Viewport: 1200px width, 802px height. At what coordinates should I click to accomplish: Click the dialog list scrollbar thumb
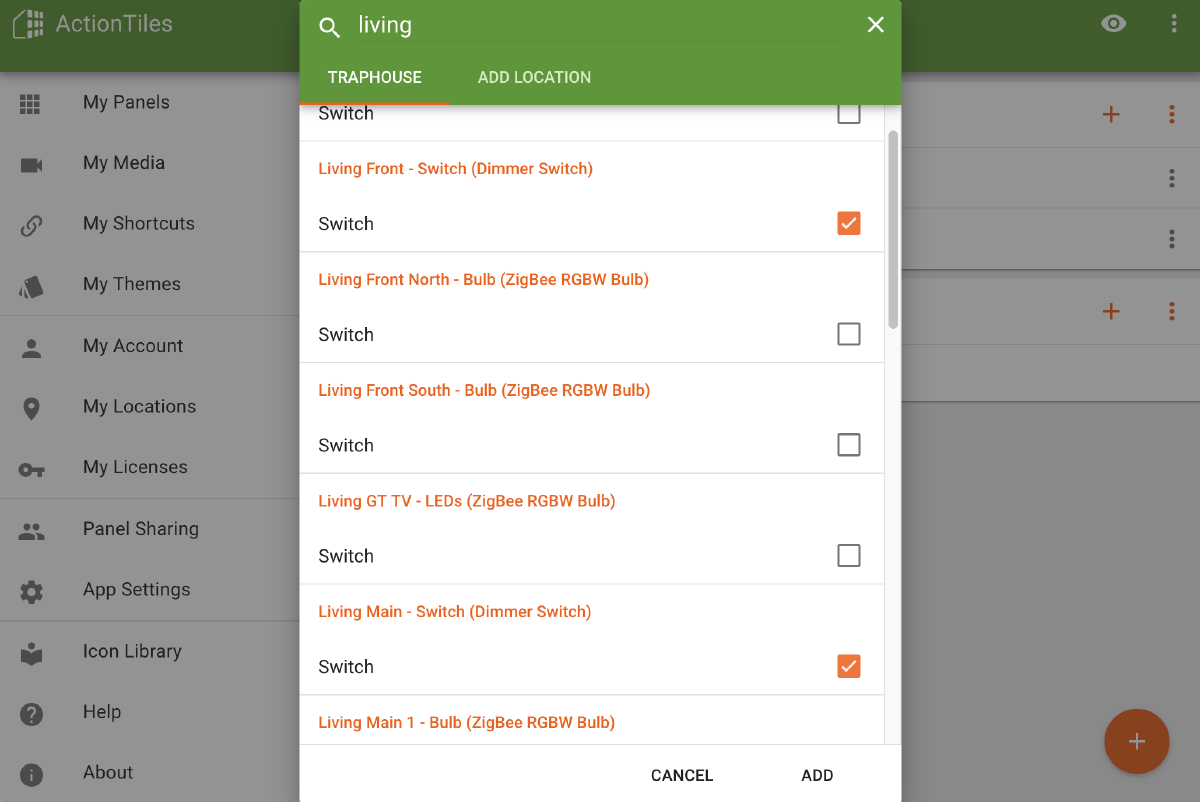pyautogui.click(x=893, y=229)
